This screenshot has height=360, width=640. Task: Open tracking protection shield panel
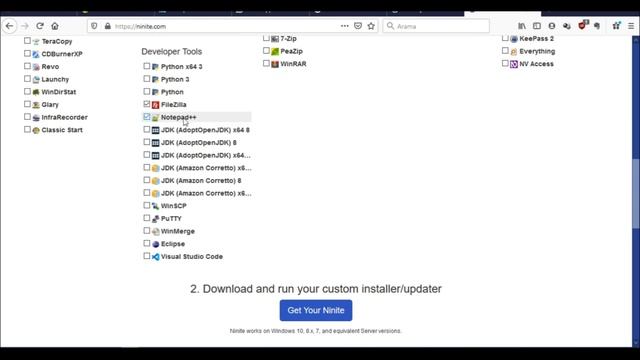tap(94, 26)
